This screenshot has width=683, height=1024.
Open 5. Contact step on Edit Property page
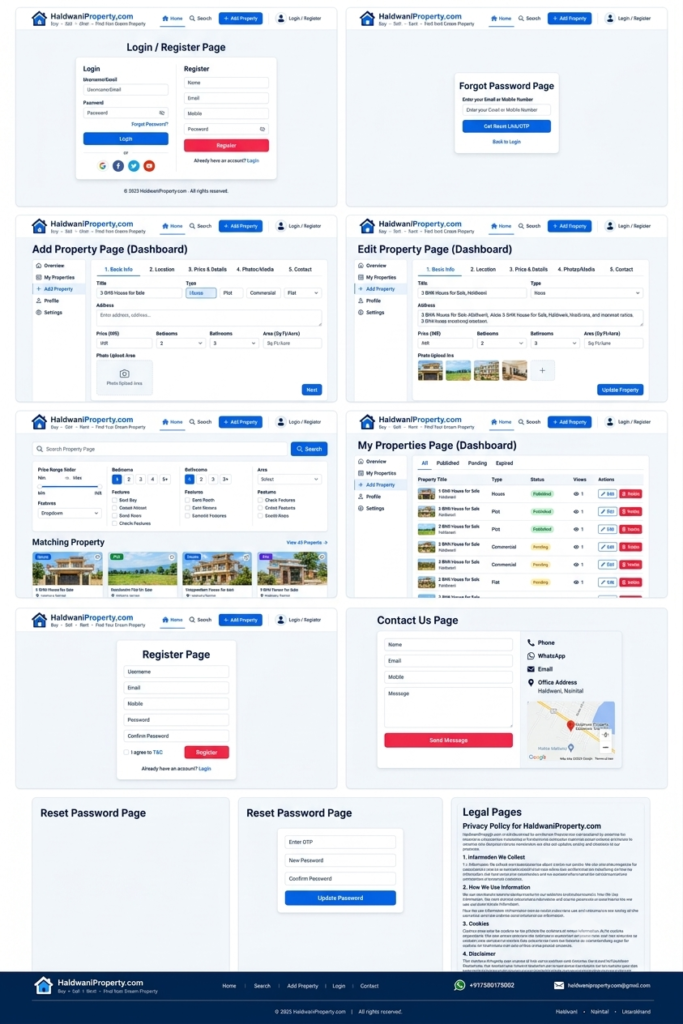point(621,269)
